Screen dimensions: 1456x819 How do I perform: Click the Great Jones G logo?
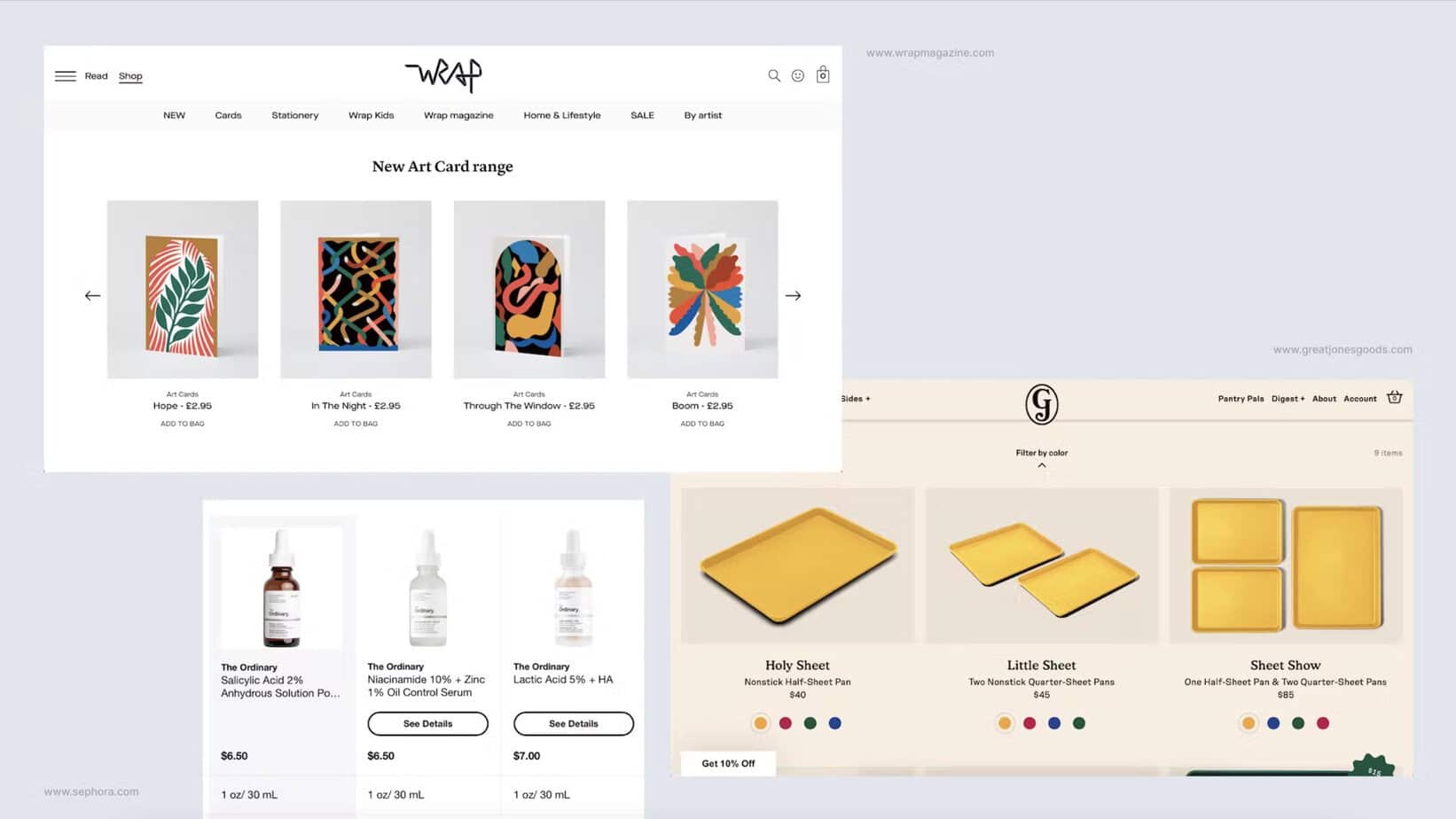(x=1042, y=404)
